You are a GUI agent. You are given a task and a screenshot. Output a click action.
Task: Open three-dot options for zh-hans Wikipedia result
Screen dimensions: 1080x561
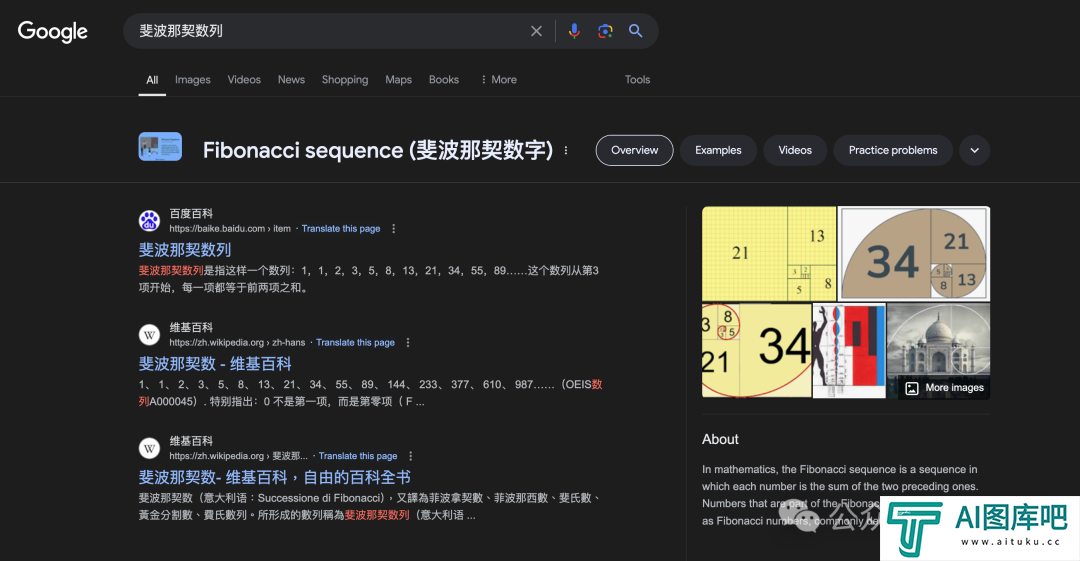(408, 343)
